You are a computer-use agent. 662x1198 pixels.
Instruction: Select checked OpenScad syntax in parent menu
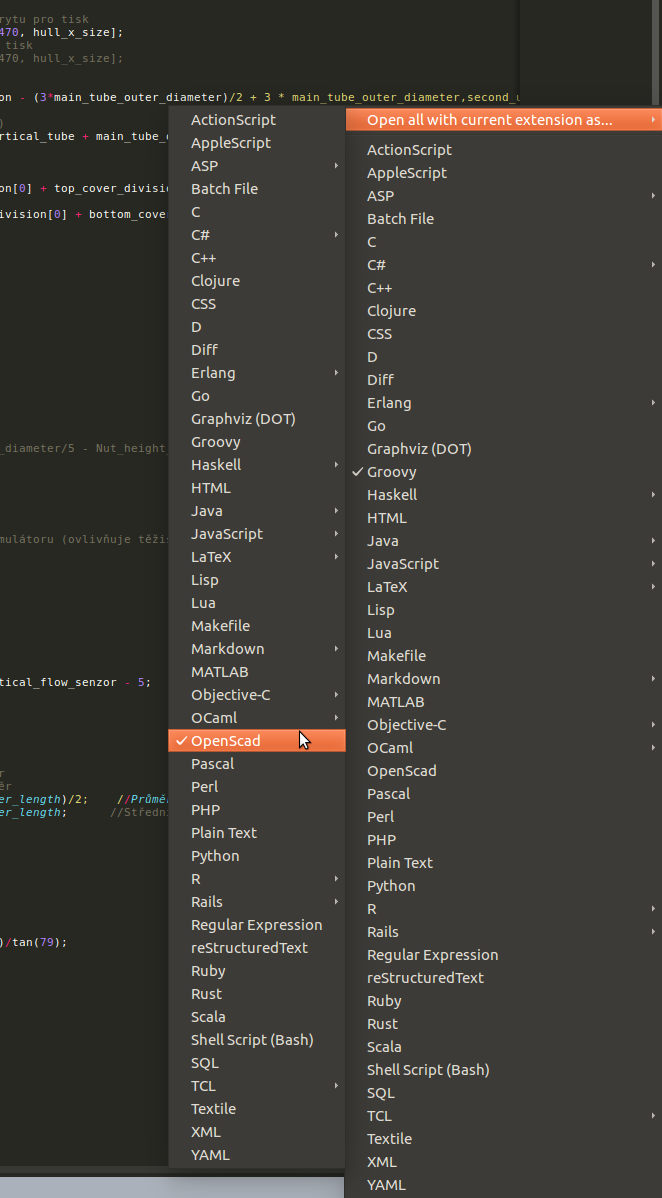tap(226, 741)
